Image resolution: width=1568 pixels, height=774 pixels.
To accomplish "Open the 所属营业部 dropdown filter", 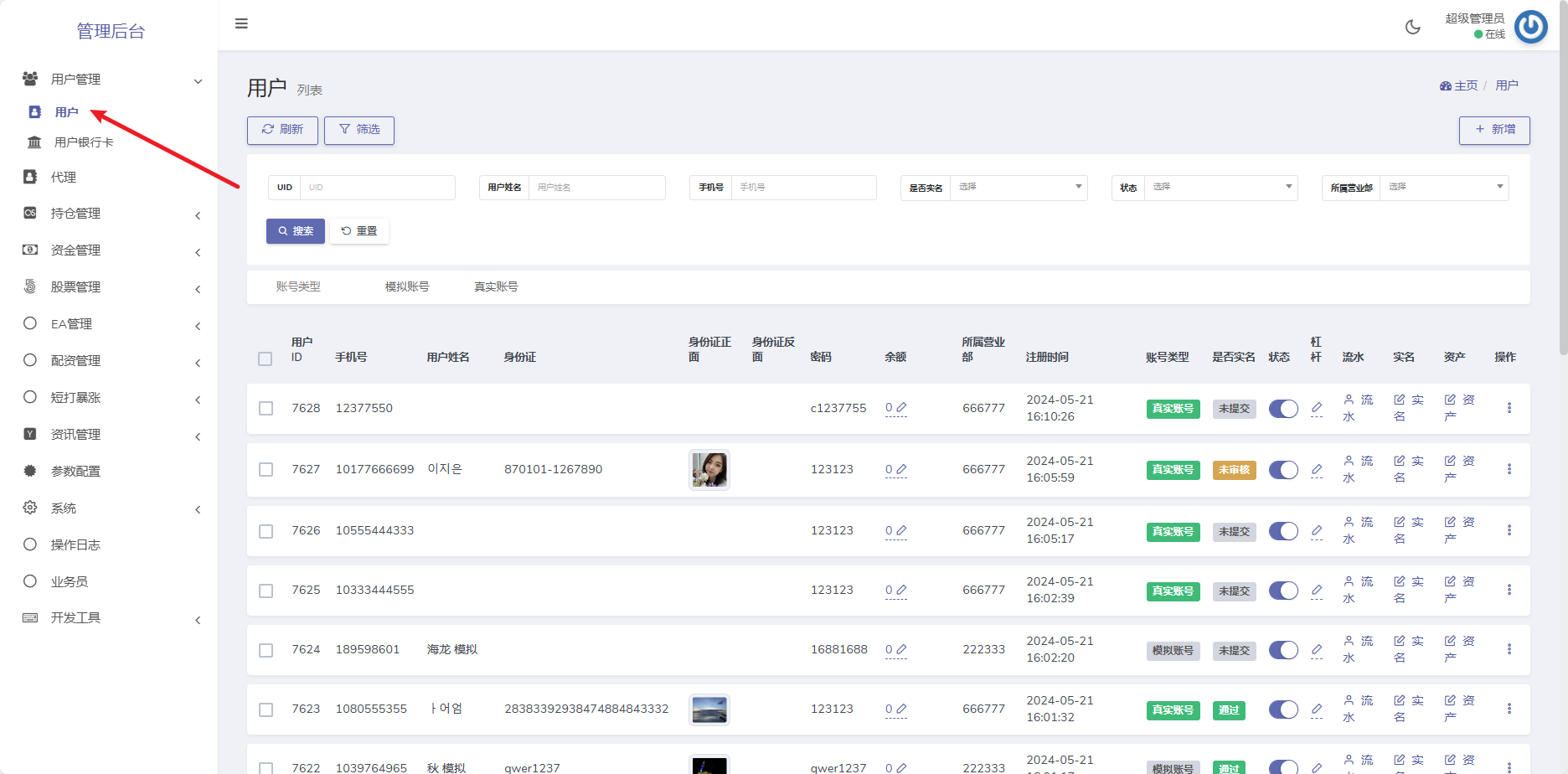I will point(1443,188).
